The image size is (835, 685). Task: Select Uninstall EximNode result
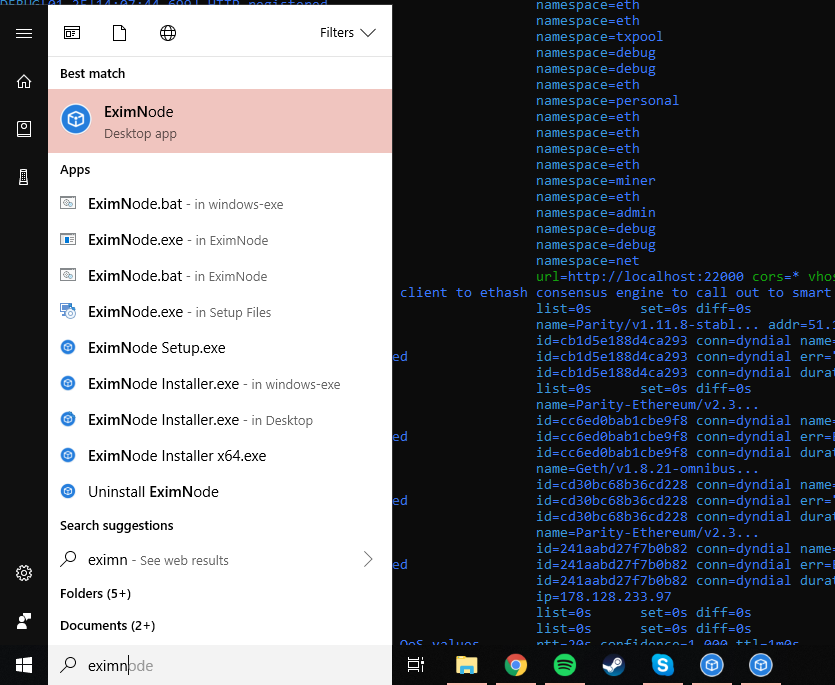(220, 492)
